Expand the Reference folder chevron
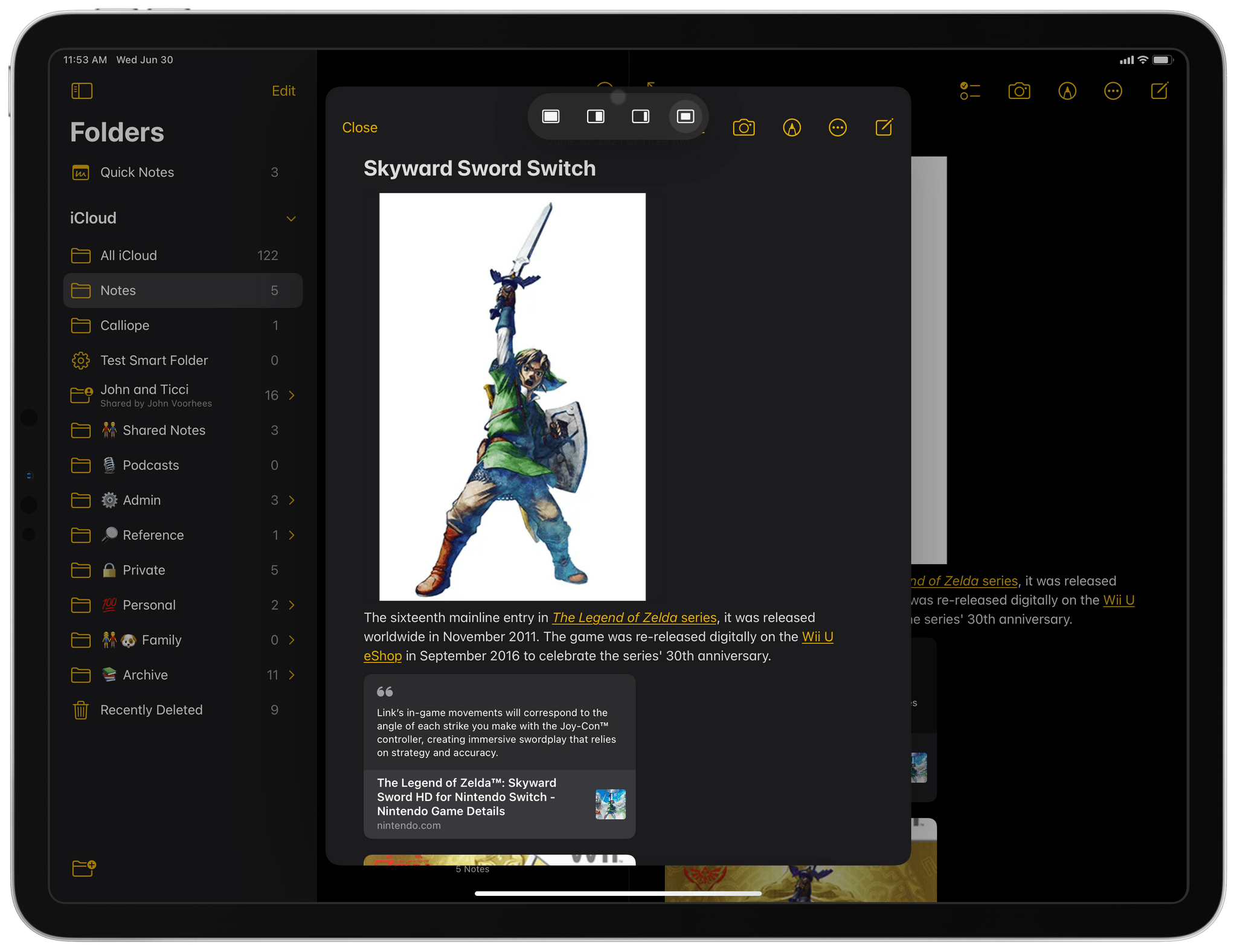Viewport: 1237px width, 952px height. point(292,535)
